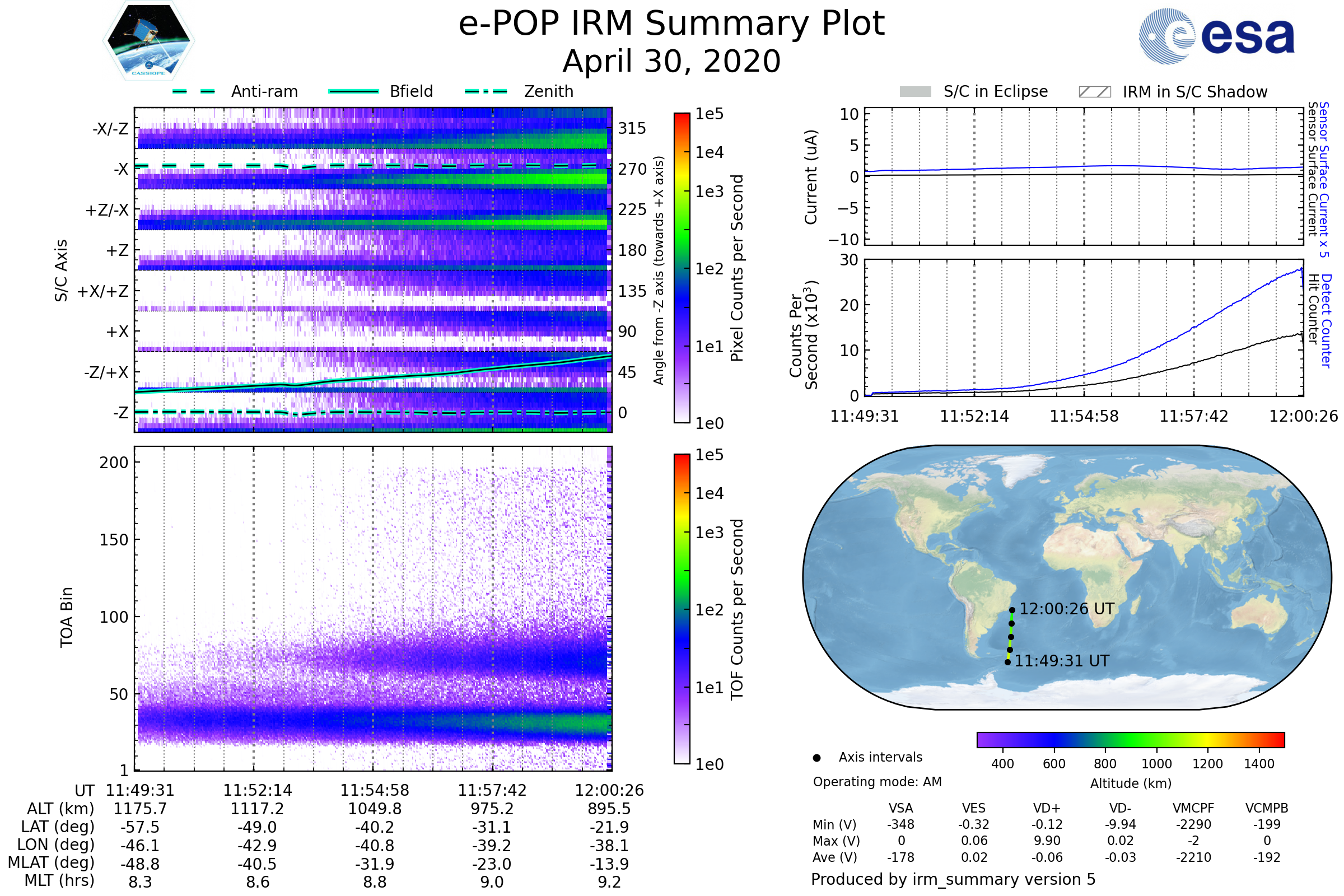Image resolution: width=1344 pixels, height=896 pixels.
Task: Click the TOF Counts per Second colorbar
Action: click(682, 609)
